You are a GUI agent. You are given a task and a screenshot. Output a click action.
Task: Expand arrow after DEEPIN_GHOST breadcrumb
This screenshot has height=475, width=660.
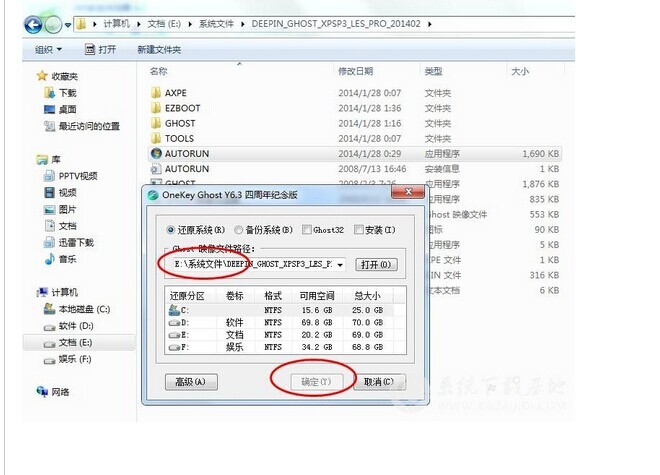tap(429, 24)
